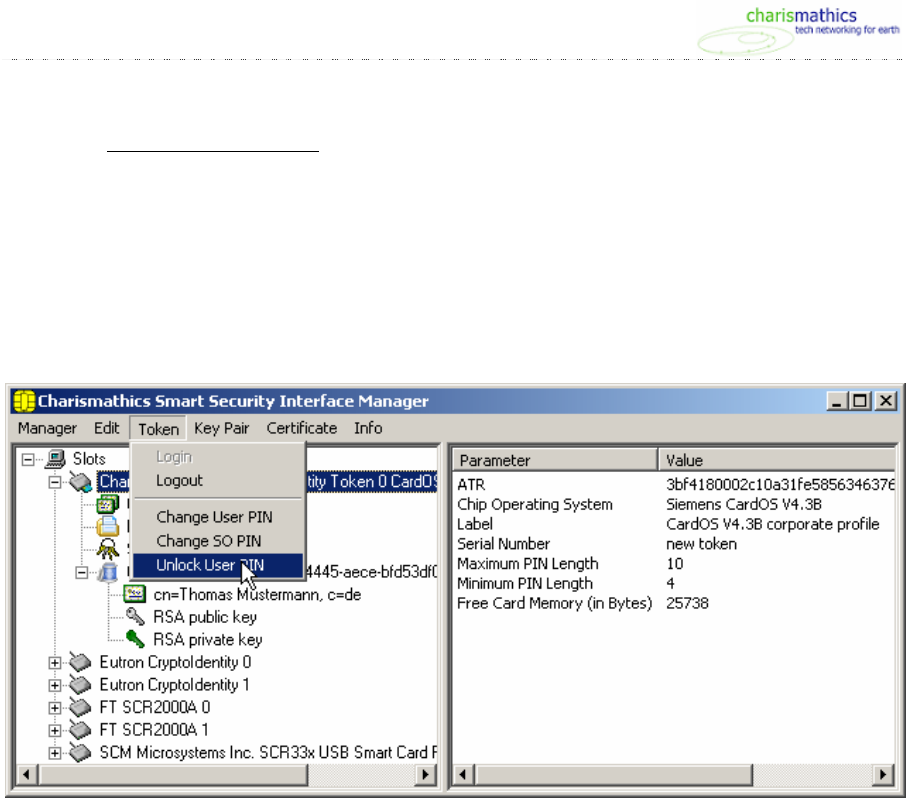The width and height of the screenshot is (906, 798).
Task: Click the Eutron CryptoIdentity 1 reader icon
Action: click(80, 684)
